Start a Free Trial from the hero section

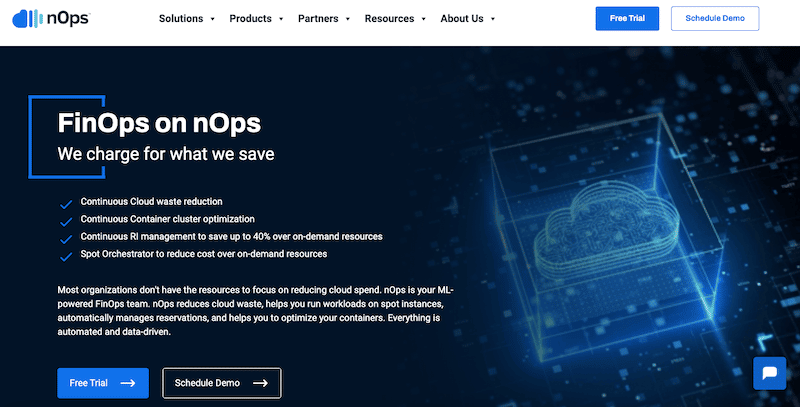point(103,383)
